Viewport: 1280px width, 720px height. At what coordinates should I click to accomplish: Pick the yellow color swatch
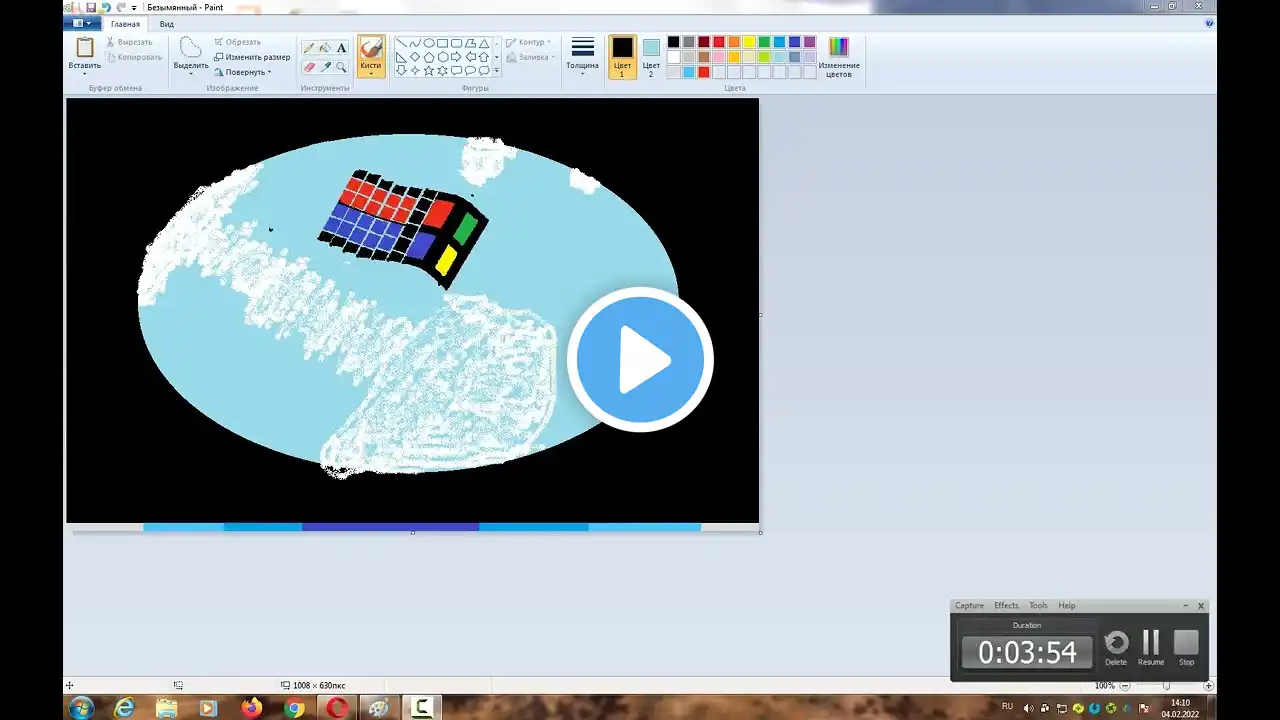coord(749,42)
